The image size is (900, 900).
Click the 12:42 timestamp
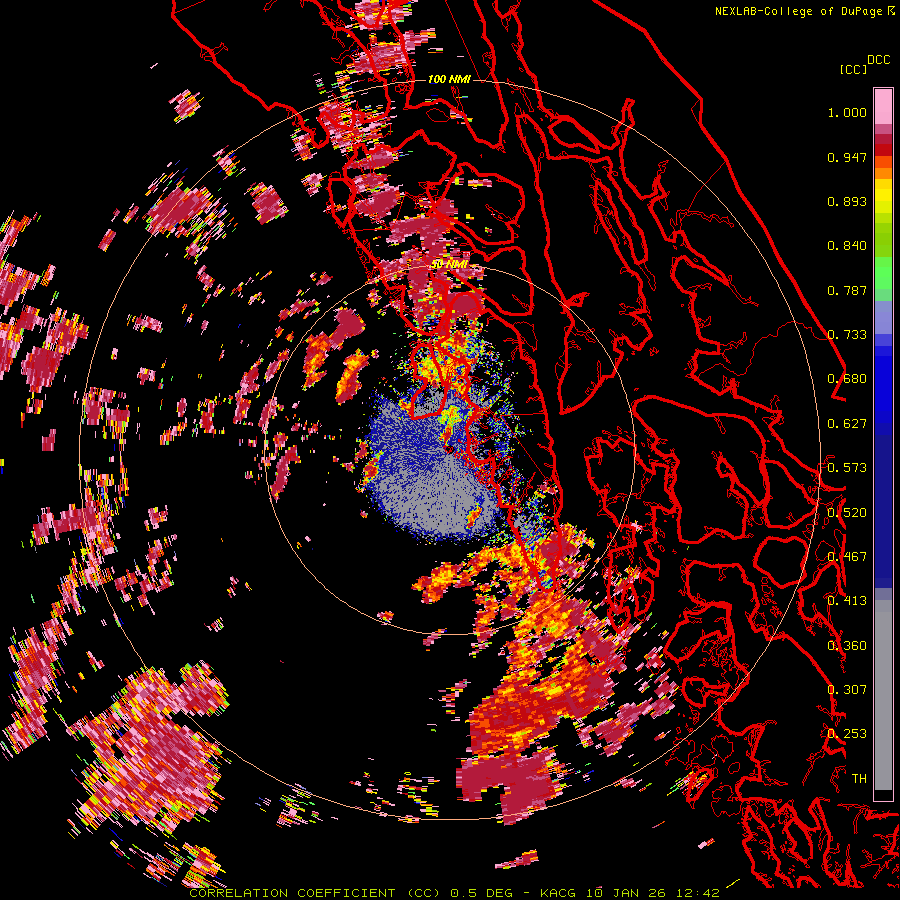pyautogui.click(x=700, y=893)
